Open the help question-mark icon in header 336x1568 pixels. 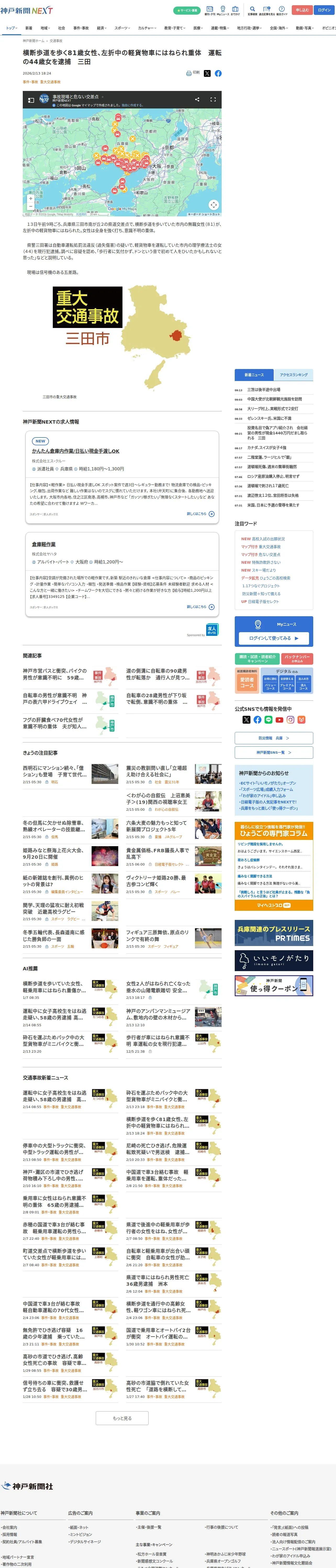pyautogui.click(x=282, y=9)
